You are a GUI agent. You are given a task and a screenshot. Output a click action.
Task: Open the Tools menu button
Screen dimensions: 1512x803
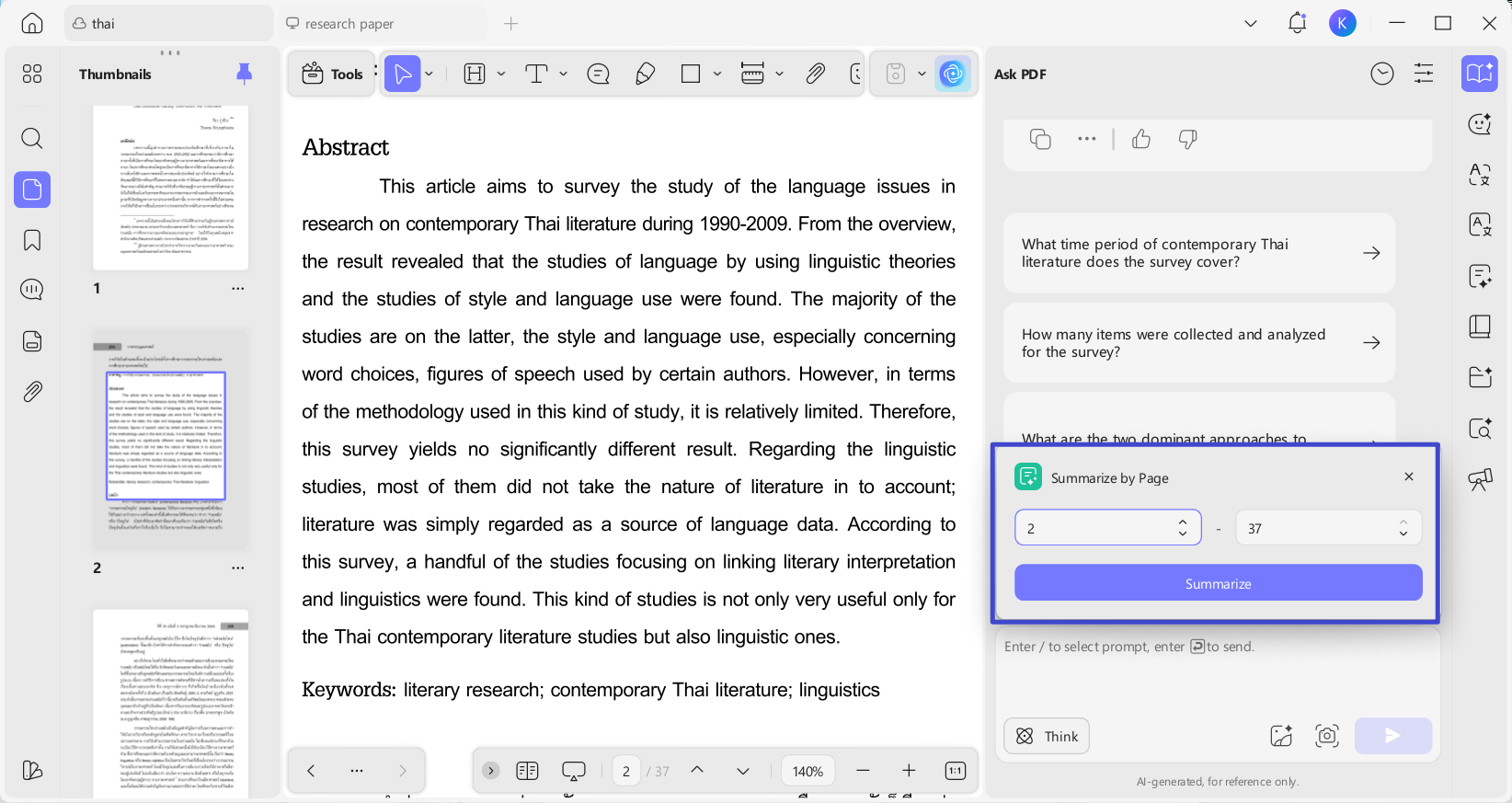coord(333,74)
